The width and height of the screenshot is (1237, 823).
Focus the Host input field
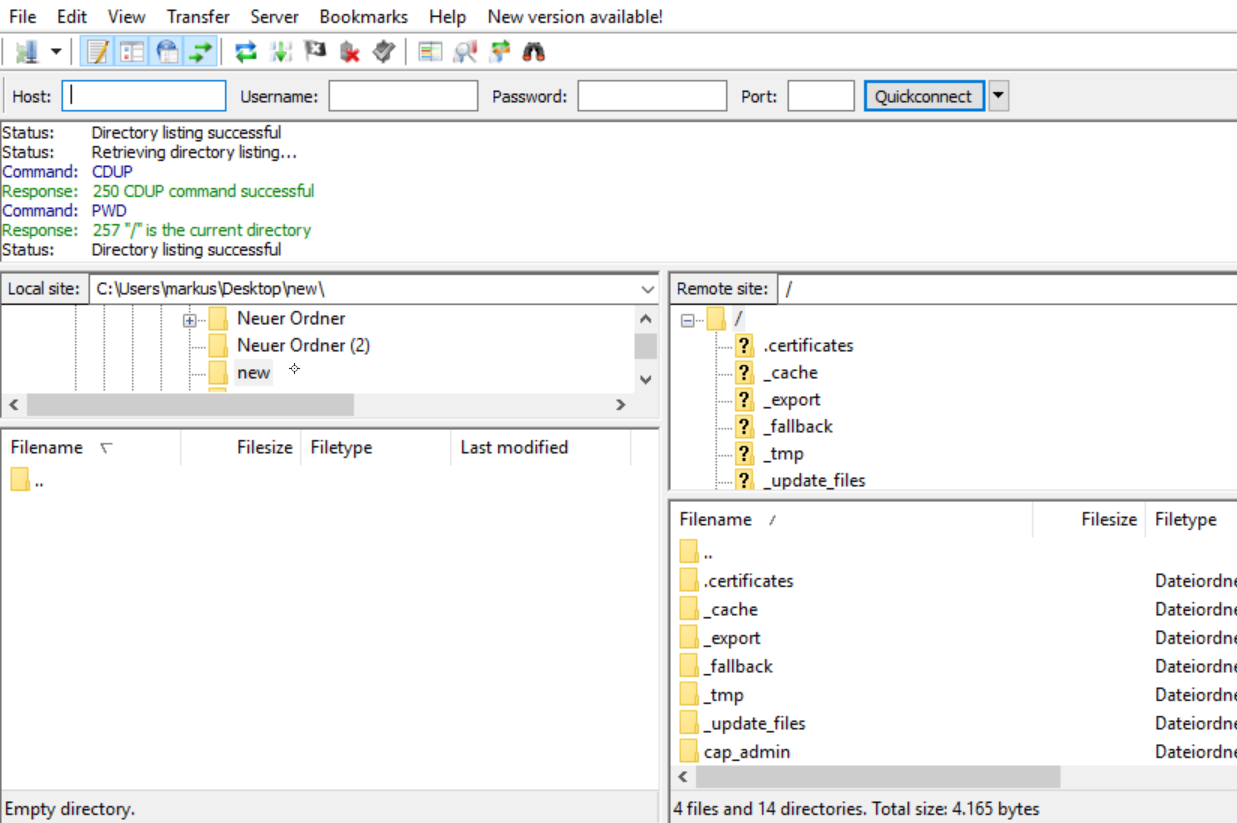pyautogui.click(x=144, y=96)
